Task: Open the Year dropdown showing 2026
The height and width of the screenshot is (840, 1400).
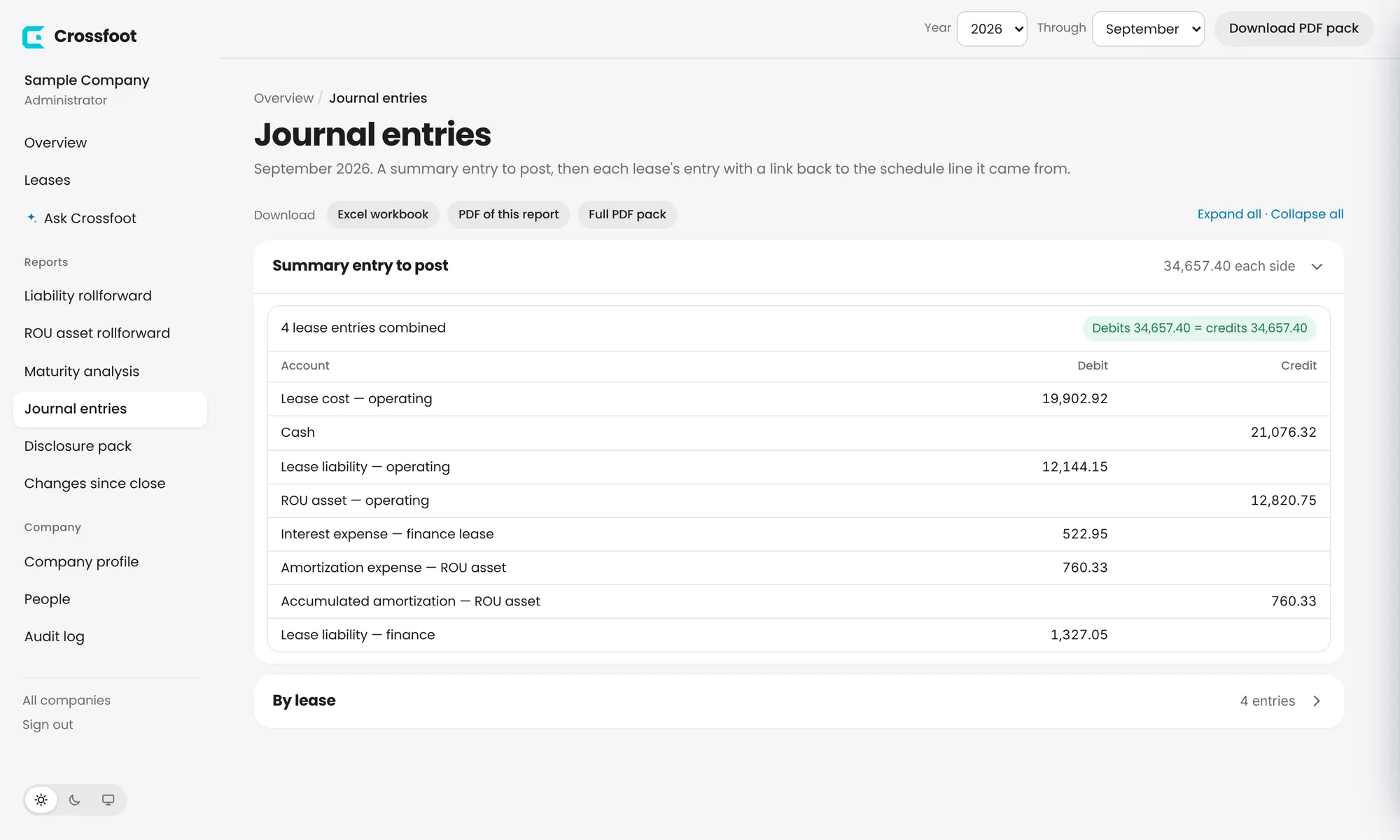Action: pyautogui.click(x=992, y=29)
